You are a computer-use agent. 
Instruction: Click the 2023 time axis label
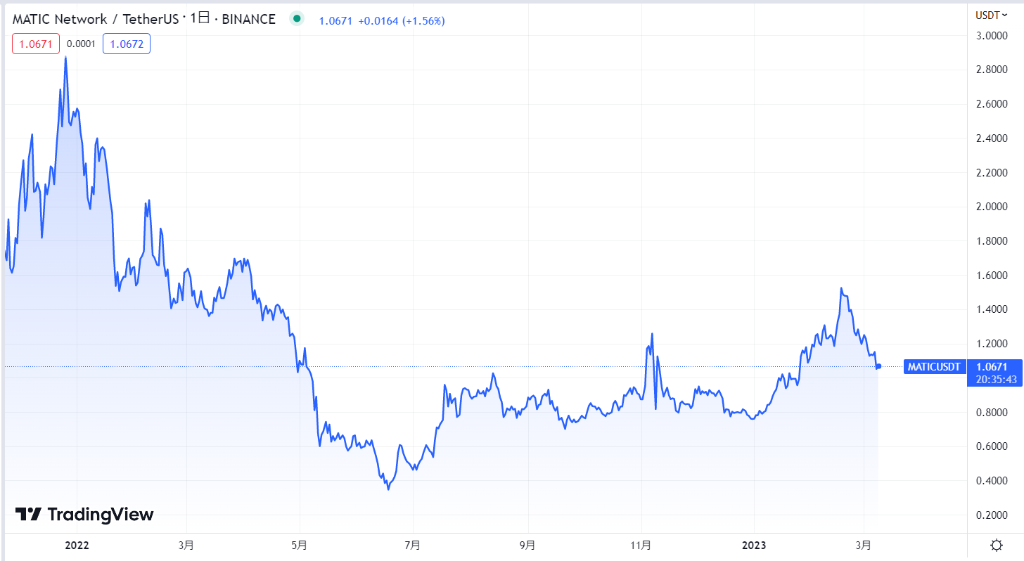pyautogui.click(x=754, y=545)
